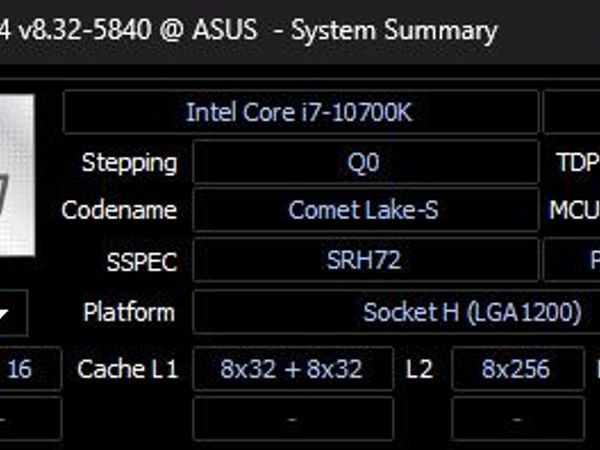Click the field showing value 16
The height and width of the screenshot is (450, 600).
pyautogui.click(x=22, y=370)
